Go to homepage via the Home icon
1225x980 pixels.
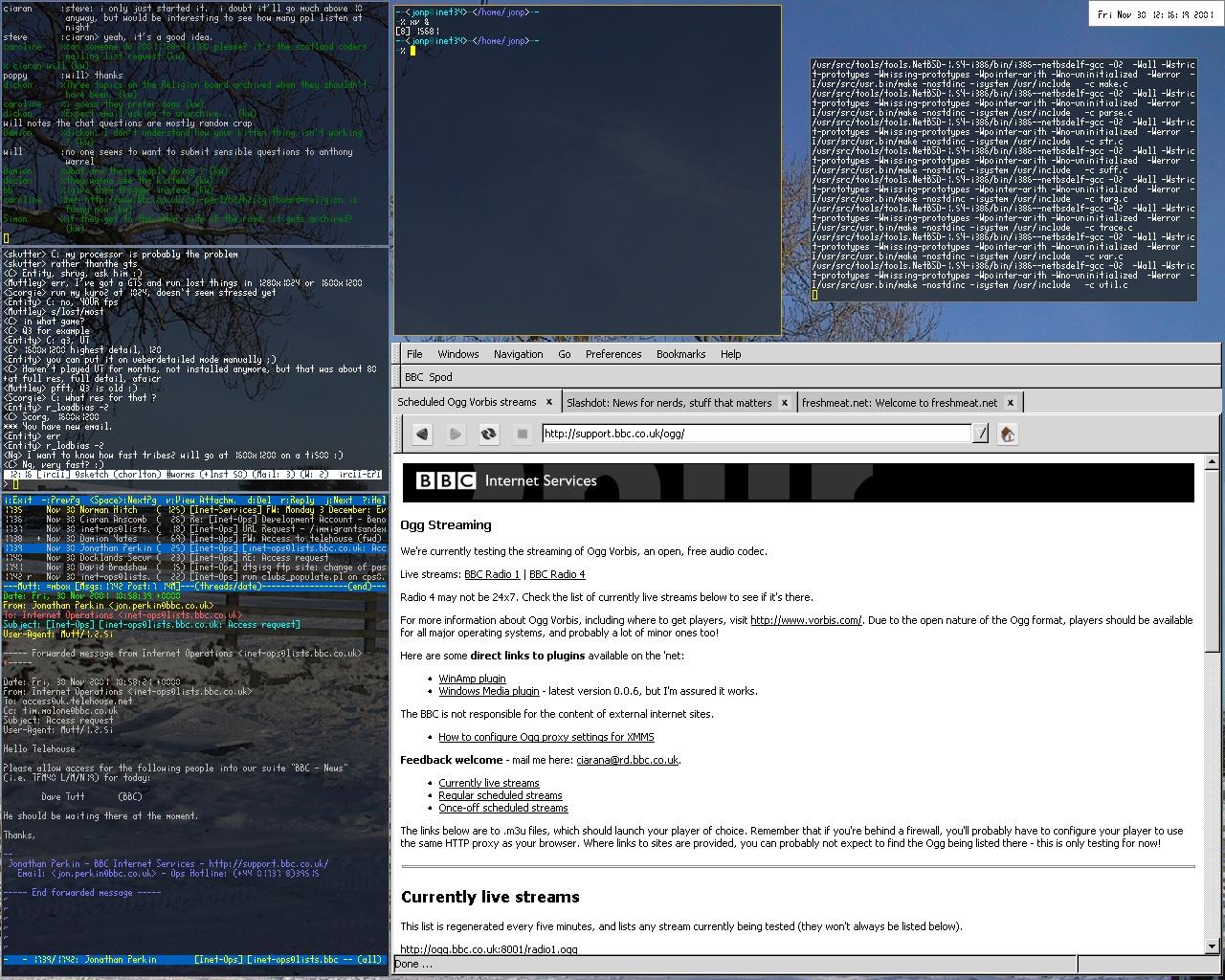point(1007,434)
